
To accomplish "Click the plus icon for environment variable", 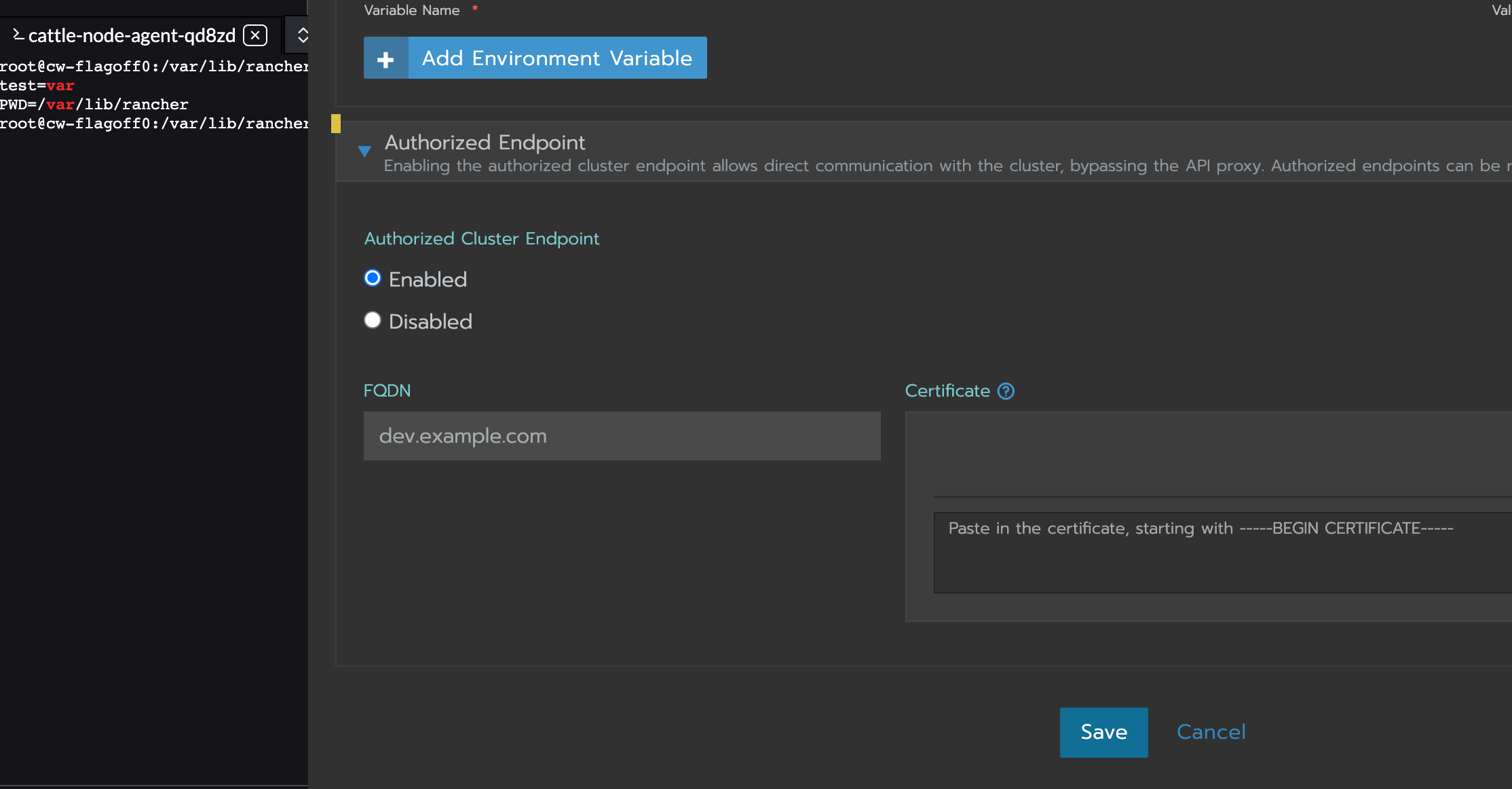I will coord(386,59).
